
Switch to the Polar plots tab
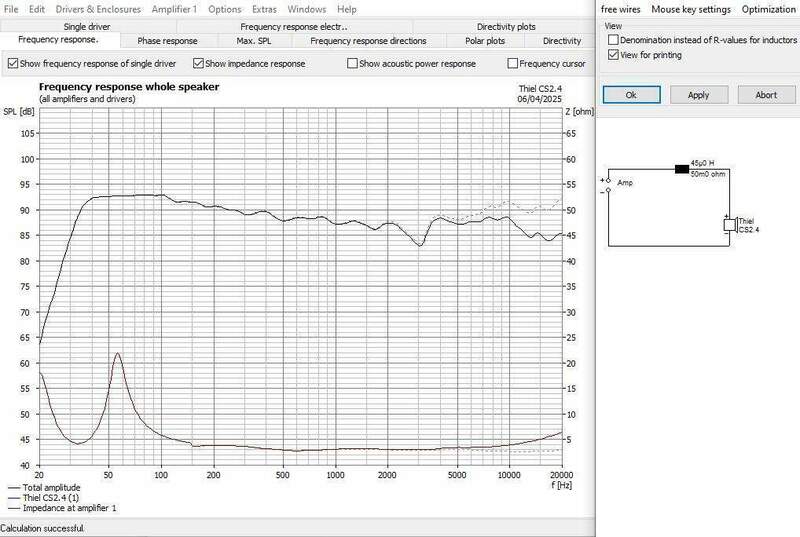pyautogui.click(x=479, y=41)
